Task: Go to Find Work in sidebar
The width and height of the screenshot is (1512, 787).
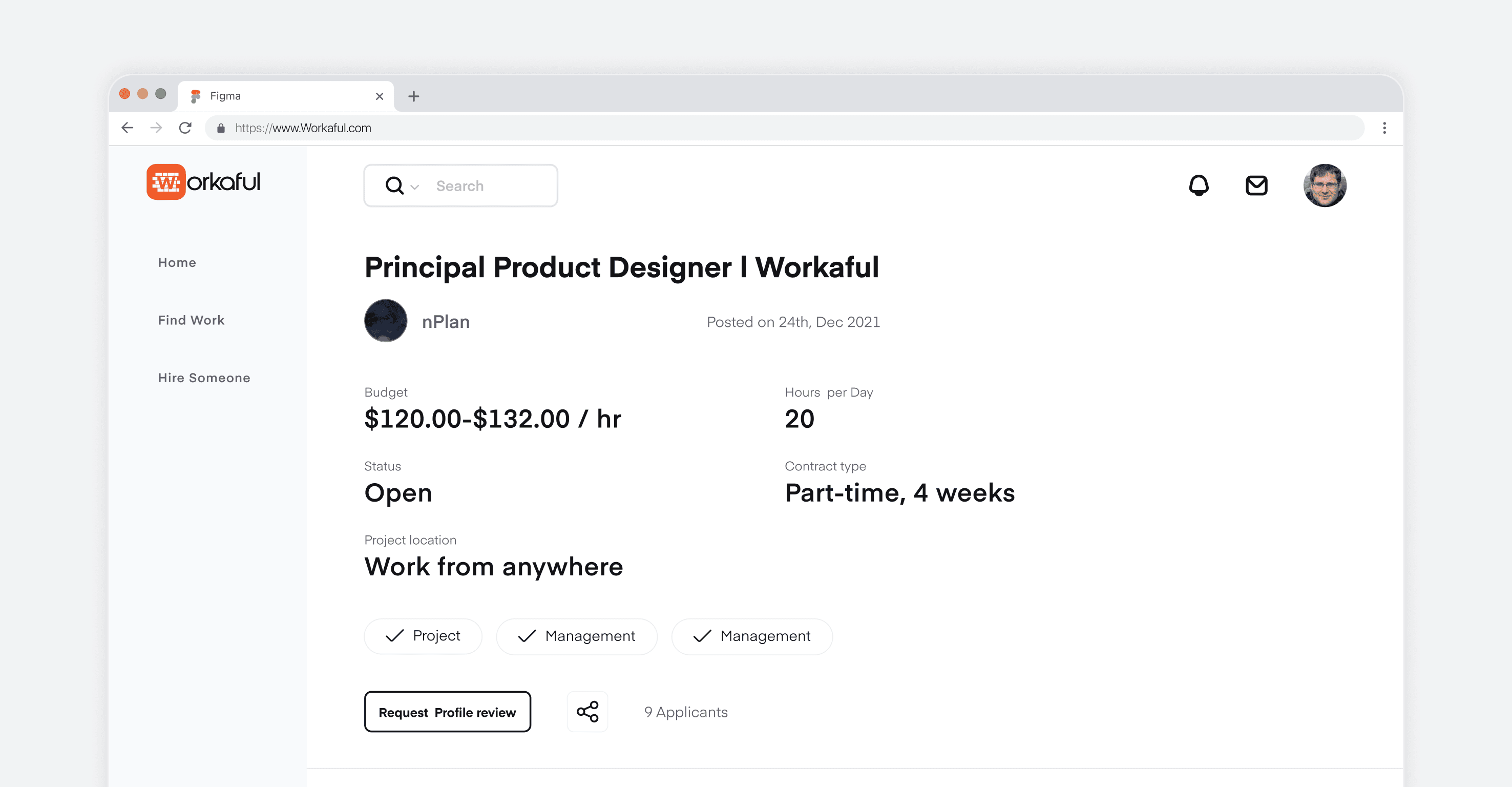Action: pyautogui.click(x=191, y=320)
